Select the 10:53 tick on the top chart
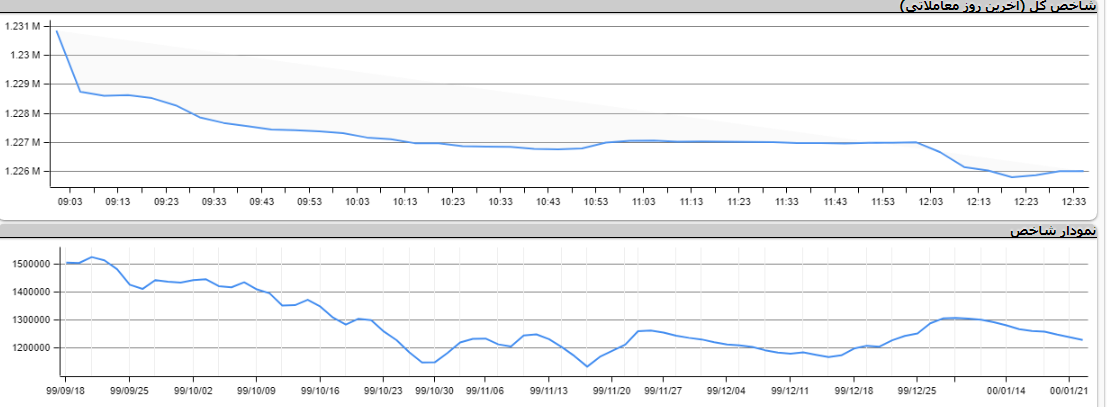Image resolution: width=1110 pixels, height=407 pixels. tap(596, 201)
